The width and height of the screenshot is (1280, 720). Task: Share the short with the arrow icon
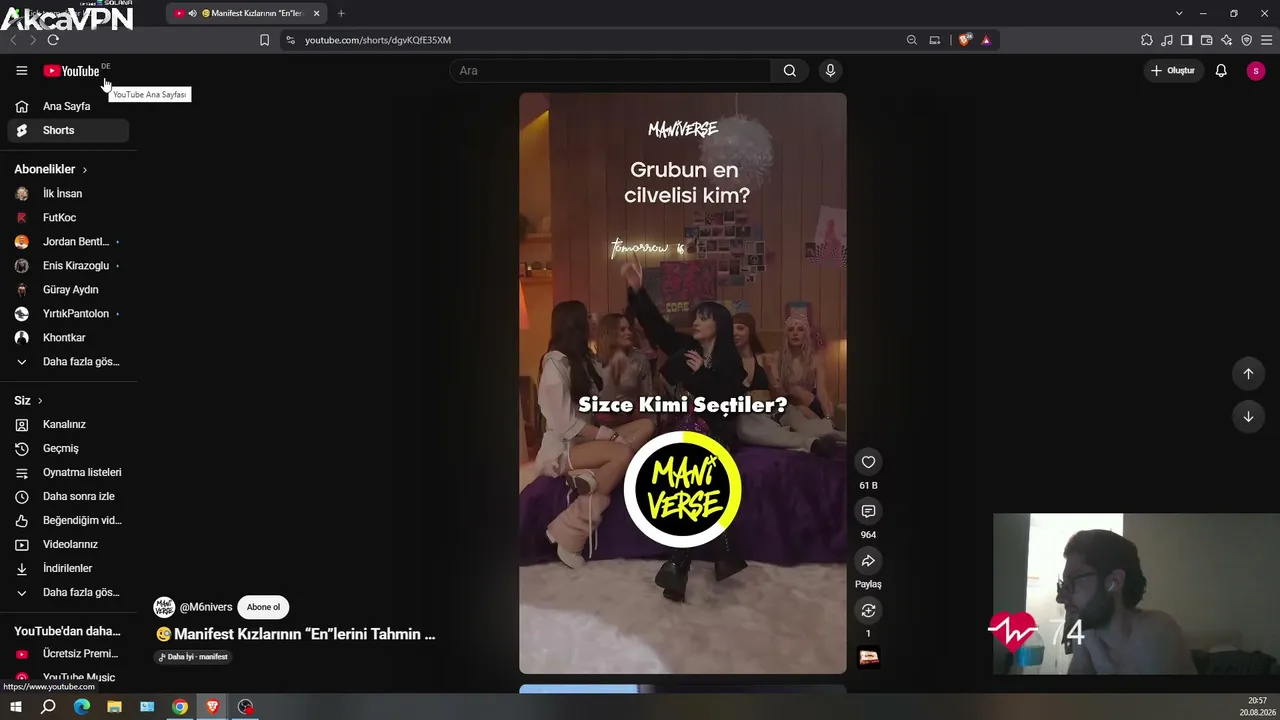pyautogui.click(x=868, y=561)
